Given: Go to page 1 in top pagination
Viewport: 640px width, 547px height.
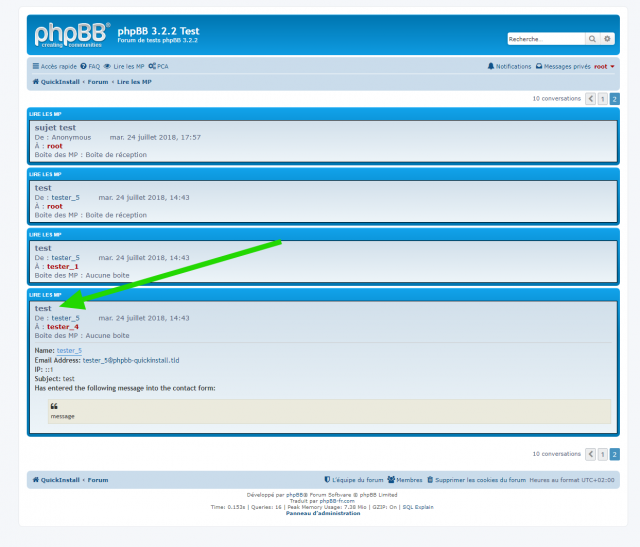Looking at the screenshot, I should tap(603, 99).
